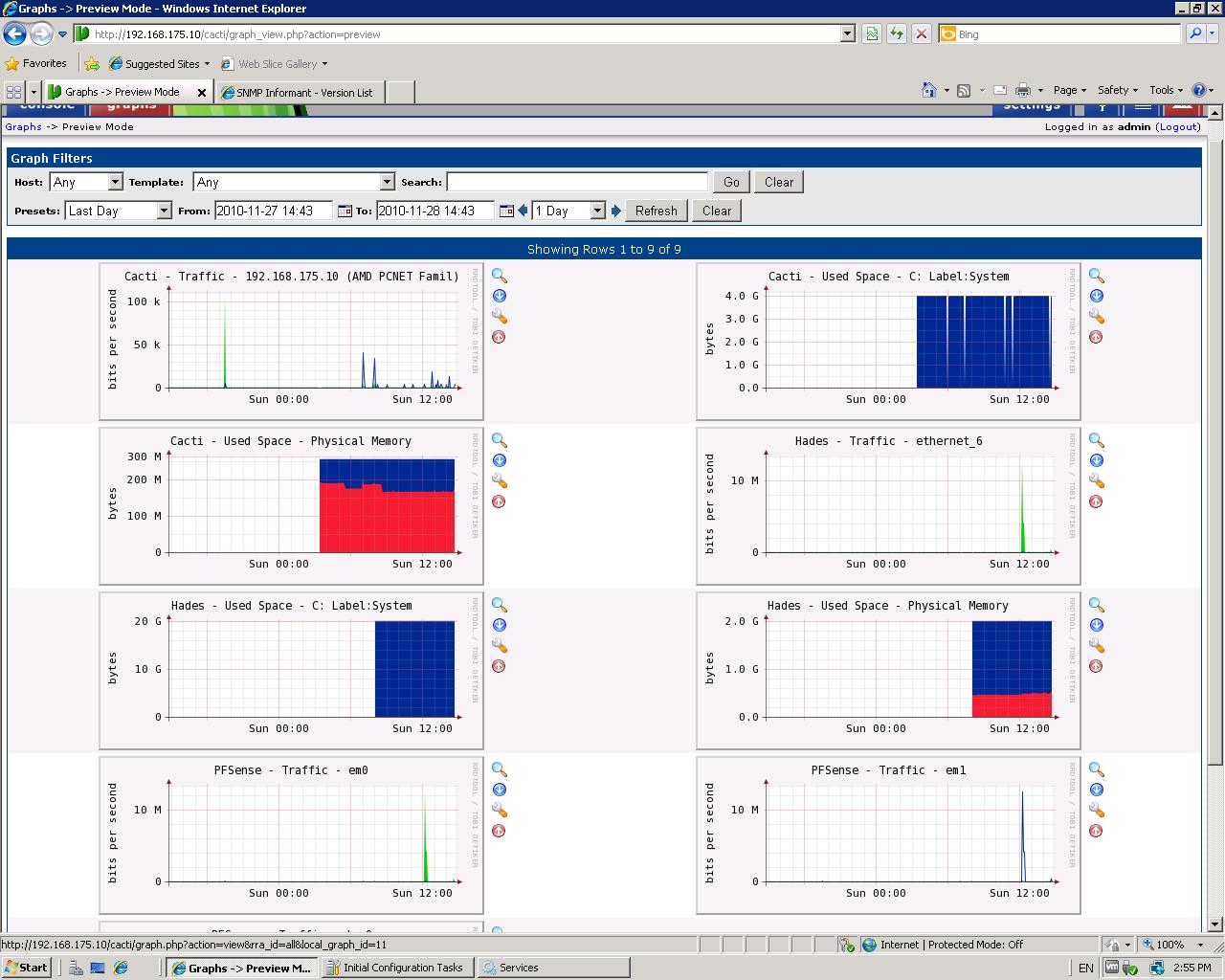Switch to Services taskbar window
Viewport: 1225px width, 980px height.
coord(553,968)
